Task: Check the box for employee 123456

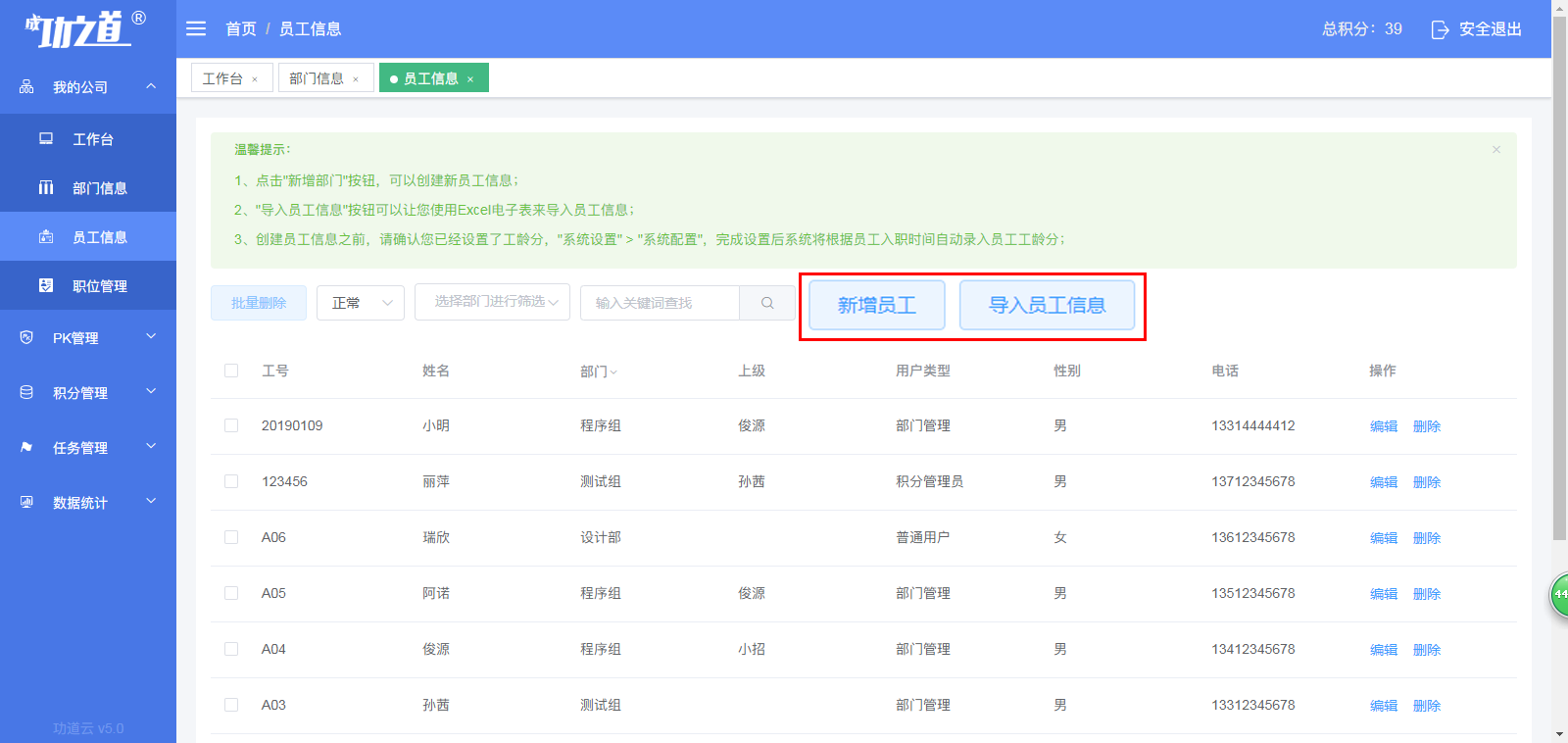Action: [231, 481]
